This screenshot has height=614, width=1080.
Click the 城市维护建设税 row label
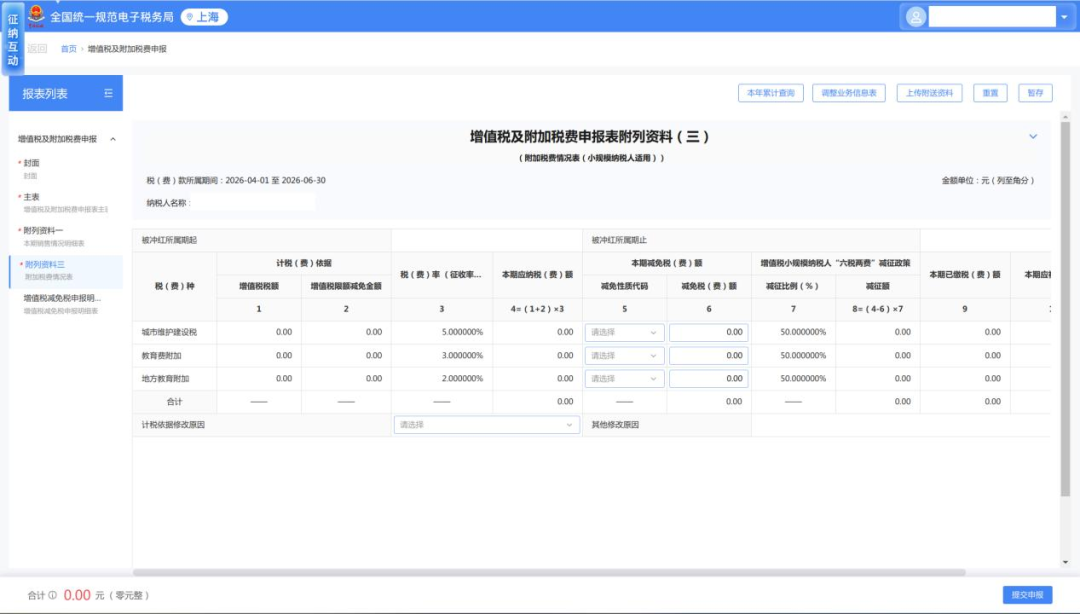[x=169, y=332]
